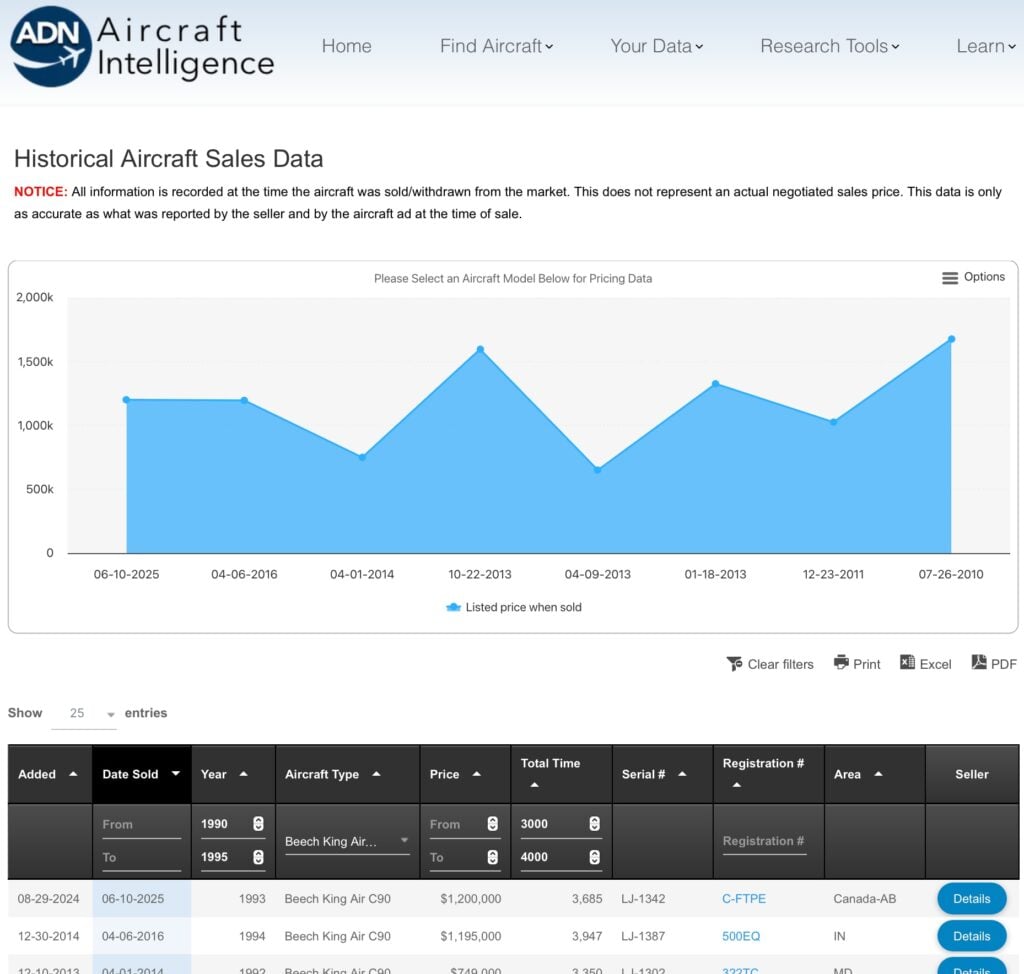Export table using the Excel icon
Screen dimensions: 1024x974
click(x=908, y=663)
